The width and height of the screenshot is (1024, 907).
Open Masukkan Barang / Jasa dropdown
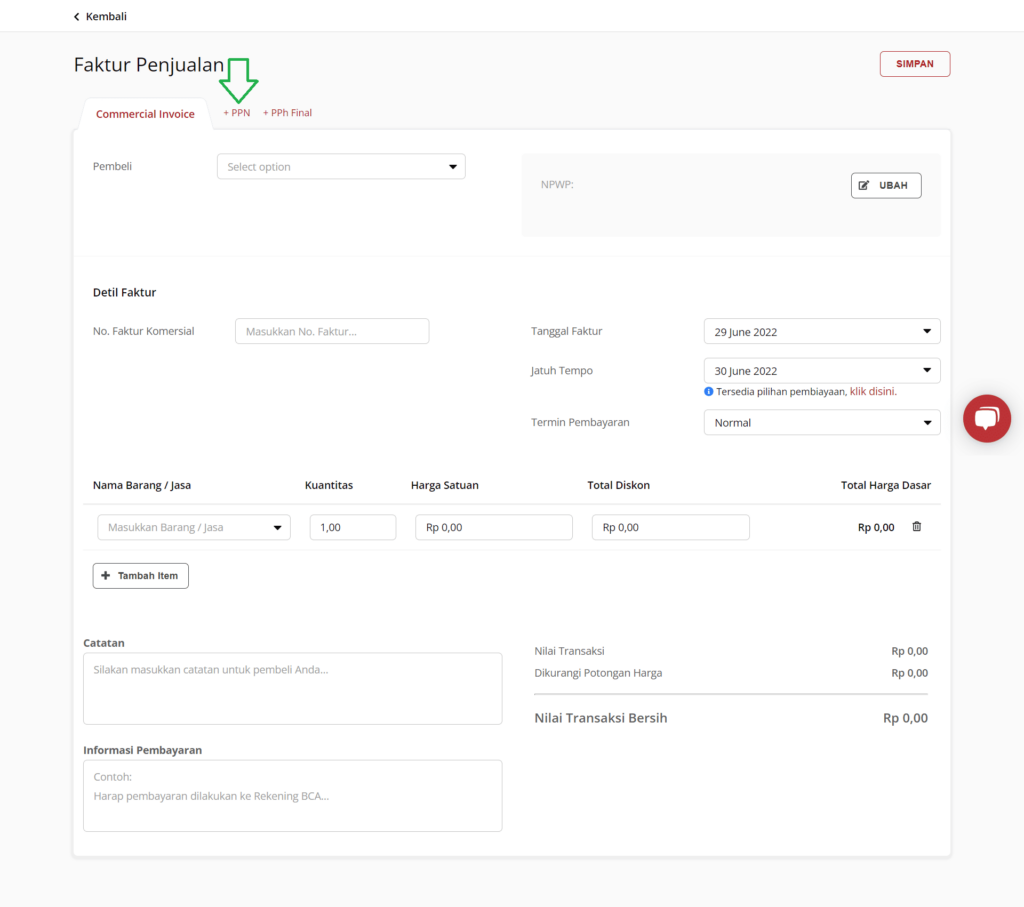(194, 527)
